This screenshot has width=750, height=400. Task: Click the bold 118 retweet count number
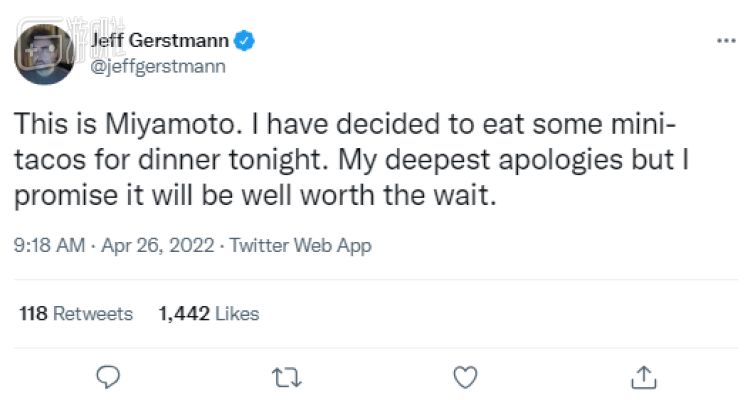[x=33, y=314]
